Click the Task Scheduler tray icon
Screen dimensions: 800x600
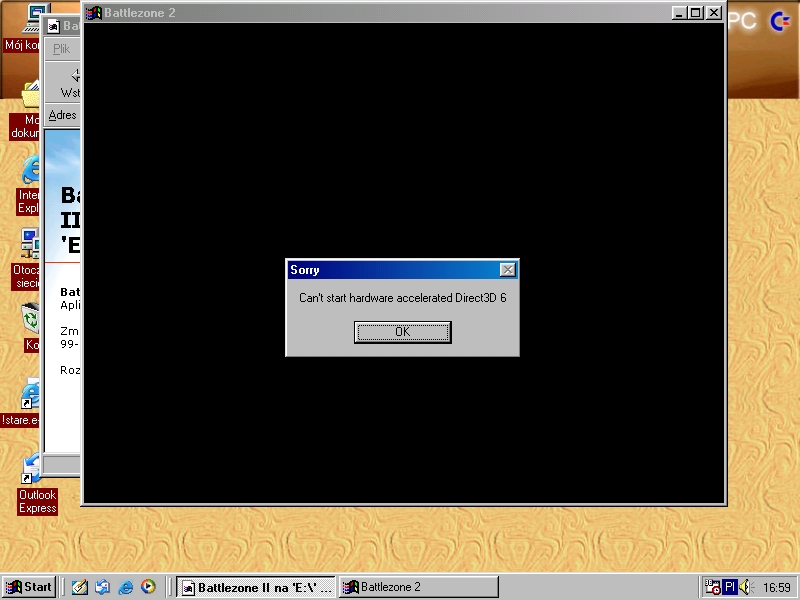pos(712,587)
